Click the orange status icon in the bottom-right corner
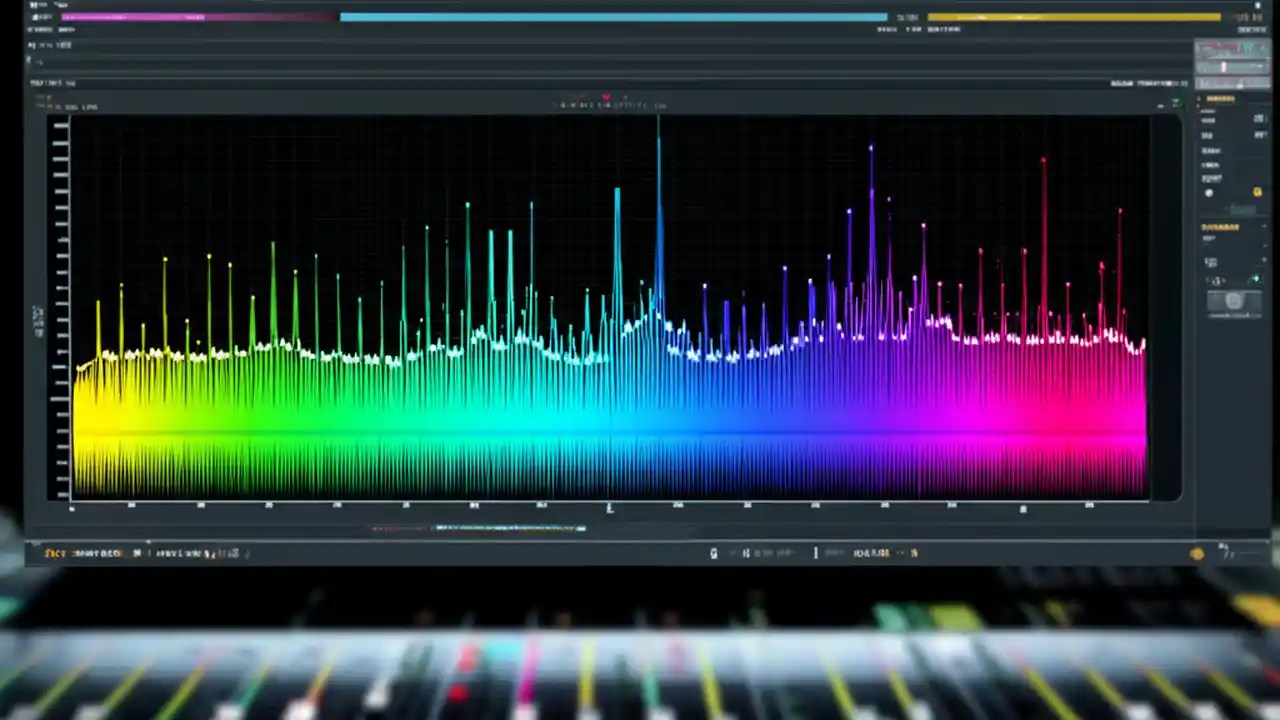The width and height of the screenshot is (1280, 720). pos(1198,552)
